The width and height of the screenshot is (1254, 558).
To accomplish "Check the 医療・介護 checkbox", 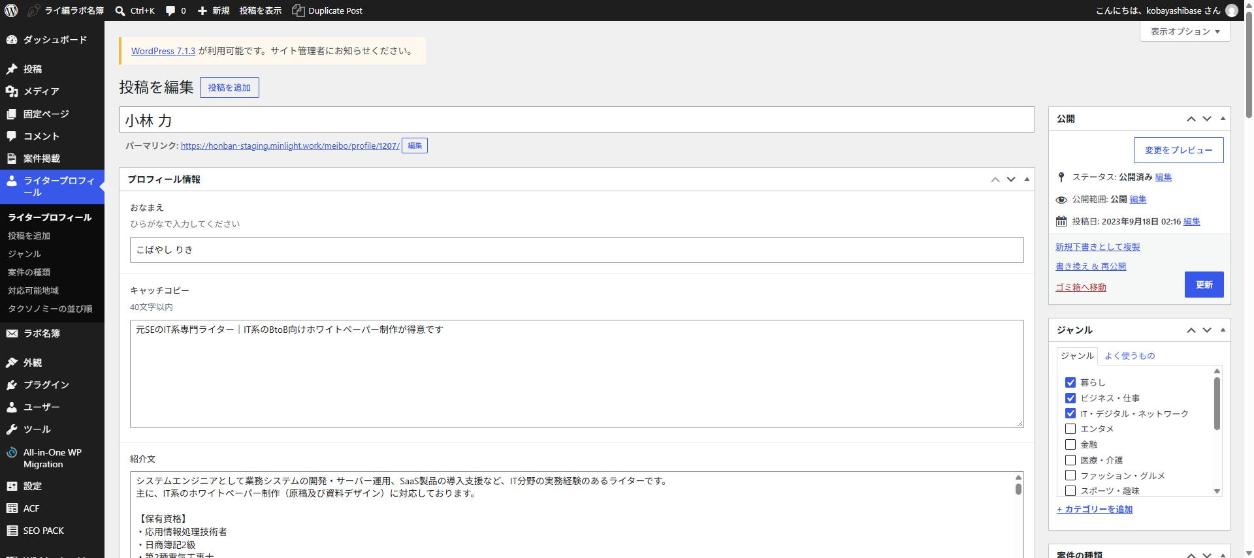I will (1070, 460).
